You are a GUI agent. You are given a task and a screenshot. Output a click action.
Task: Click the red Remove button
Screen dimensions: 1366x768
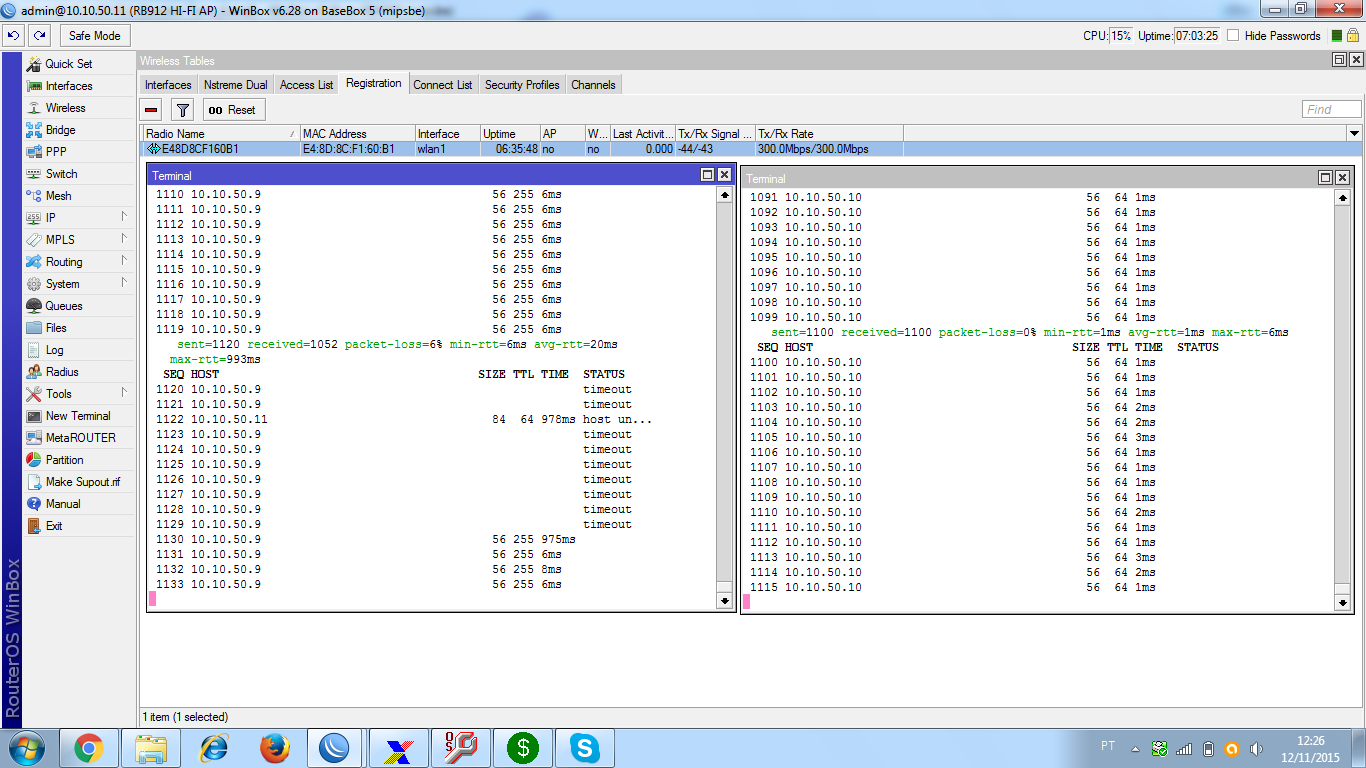tap(152, 110)
